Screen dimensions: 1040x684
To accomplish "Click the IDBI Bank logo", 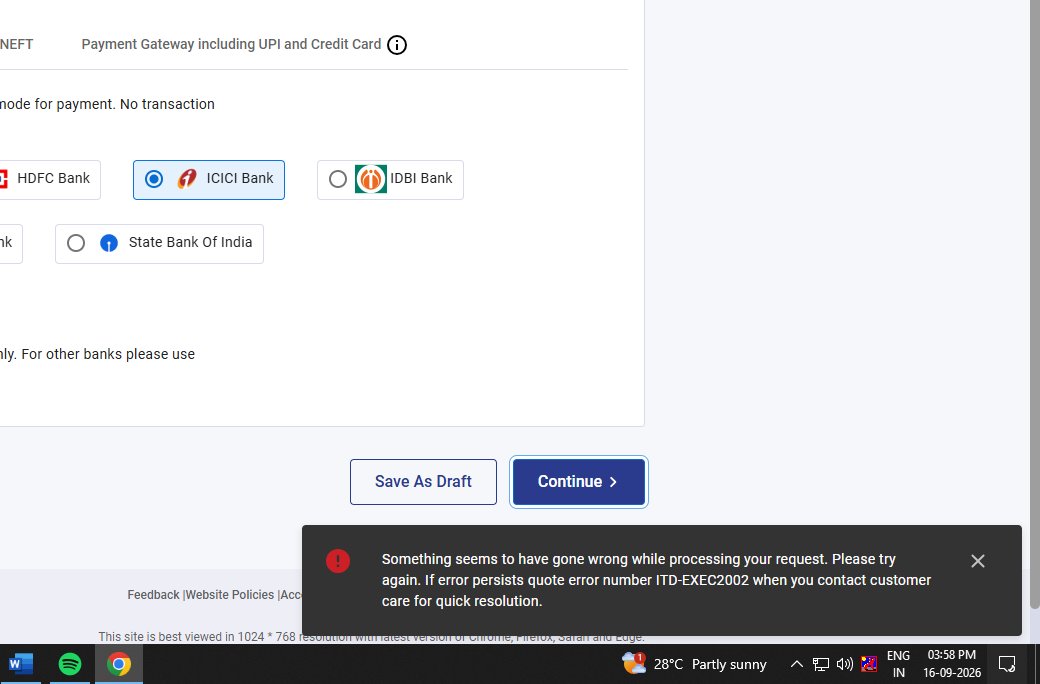I will pos(371,179).
